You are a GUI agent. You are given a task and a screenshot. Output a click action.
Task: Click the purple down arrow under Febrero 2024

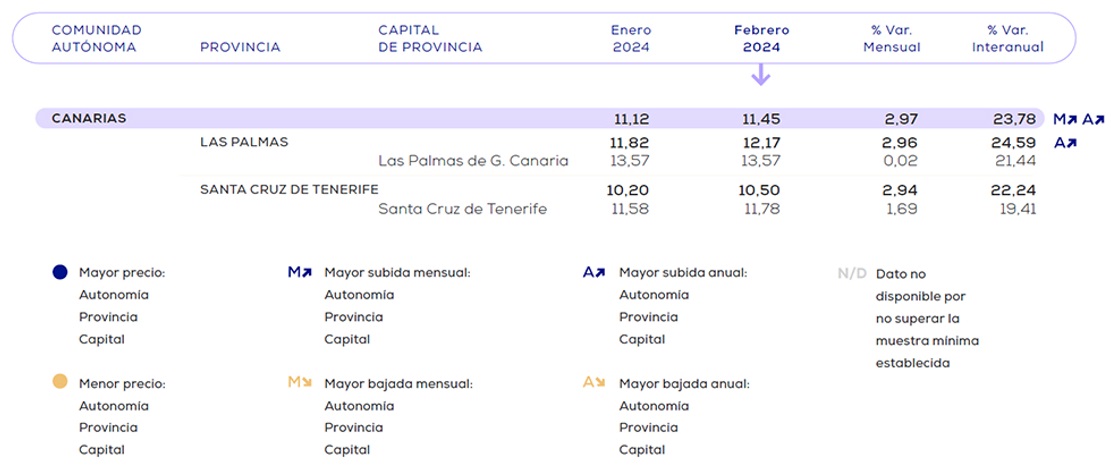coord(761,74)
